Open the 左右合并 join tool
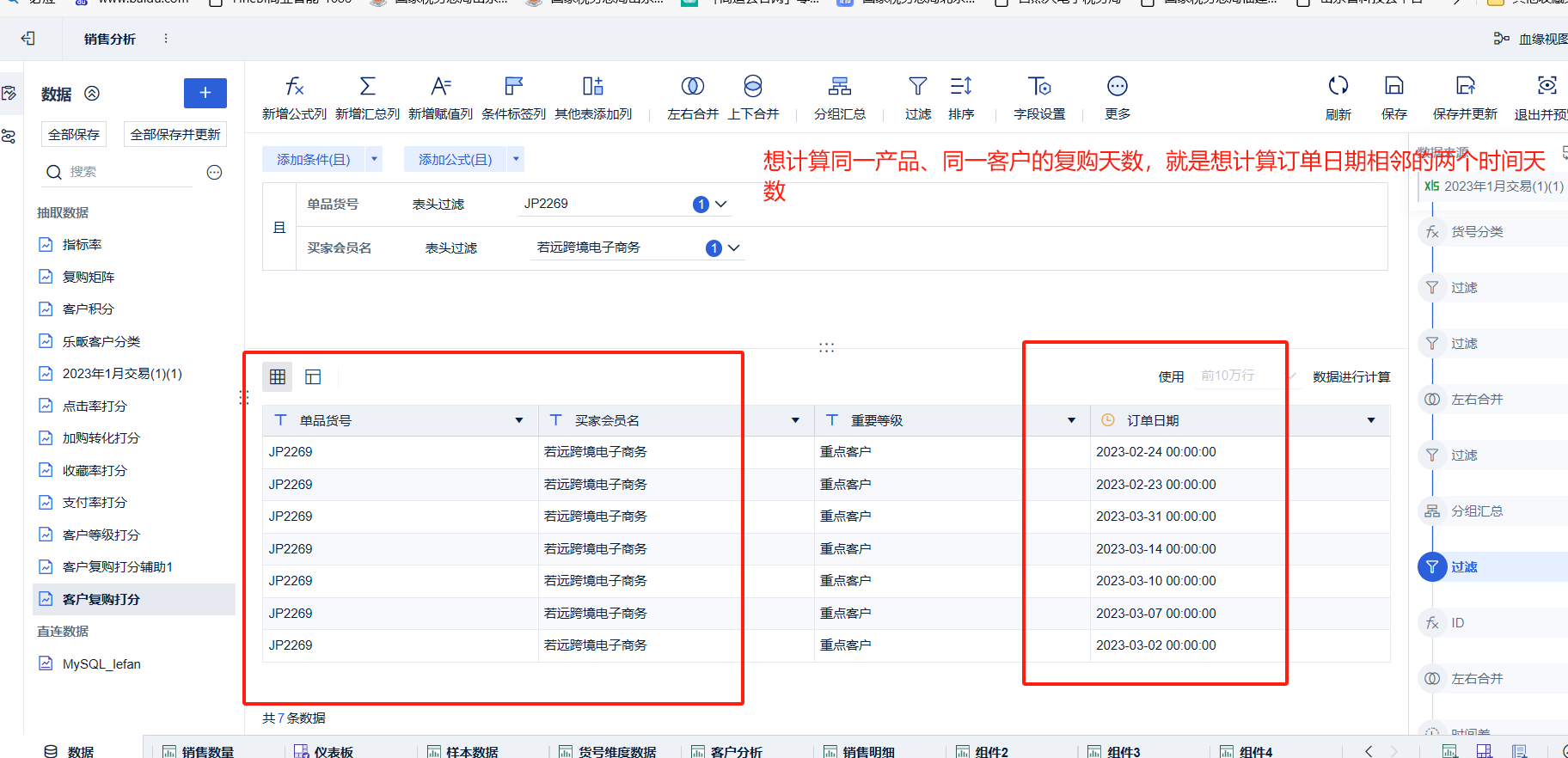The width and height of the screenshot is (1568, 758). click(x=693, y=87)
